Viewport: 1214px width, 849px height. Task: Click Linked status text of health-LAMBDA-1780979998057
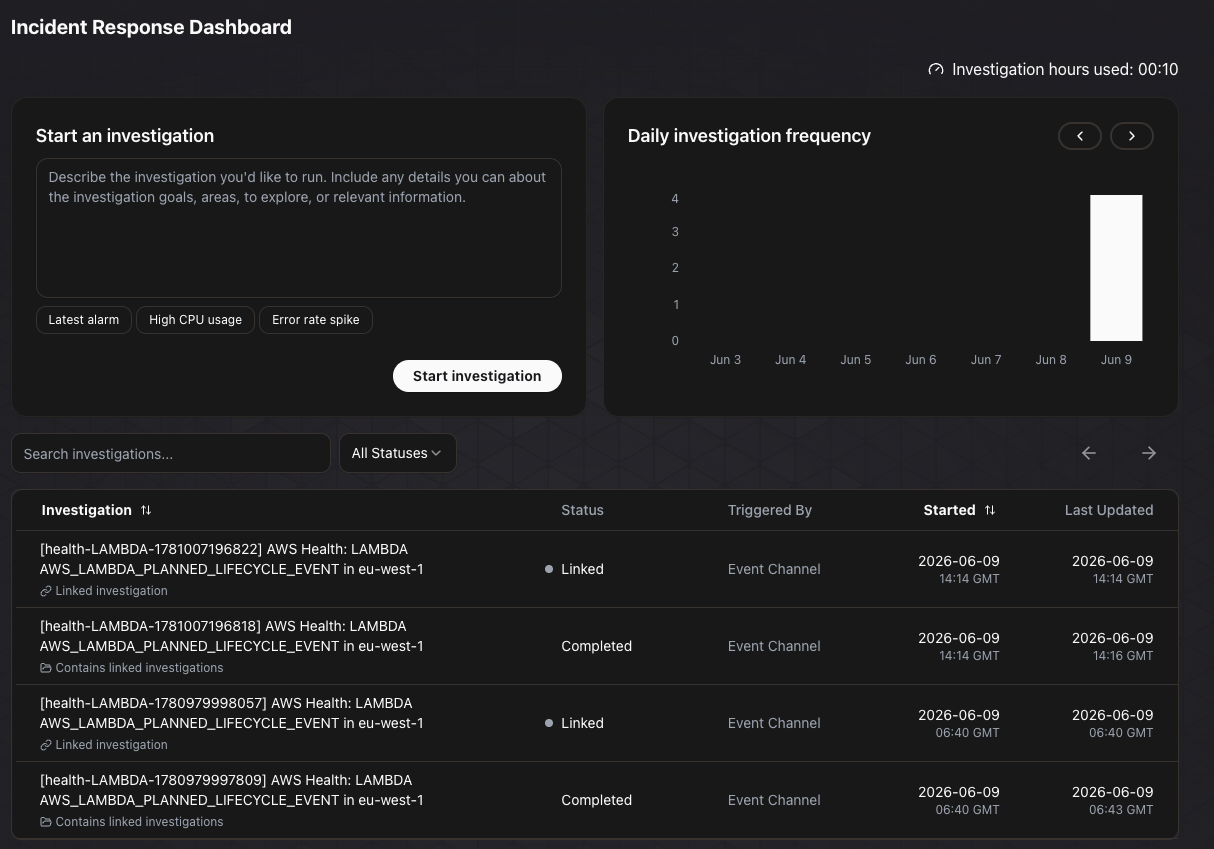tap(582, 723)
